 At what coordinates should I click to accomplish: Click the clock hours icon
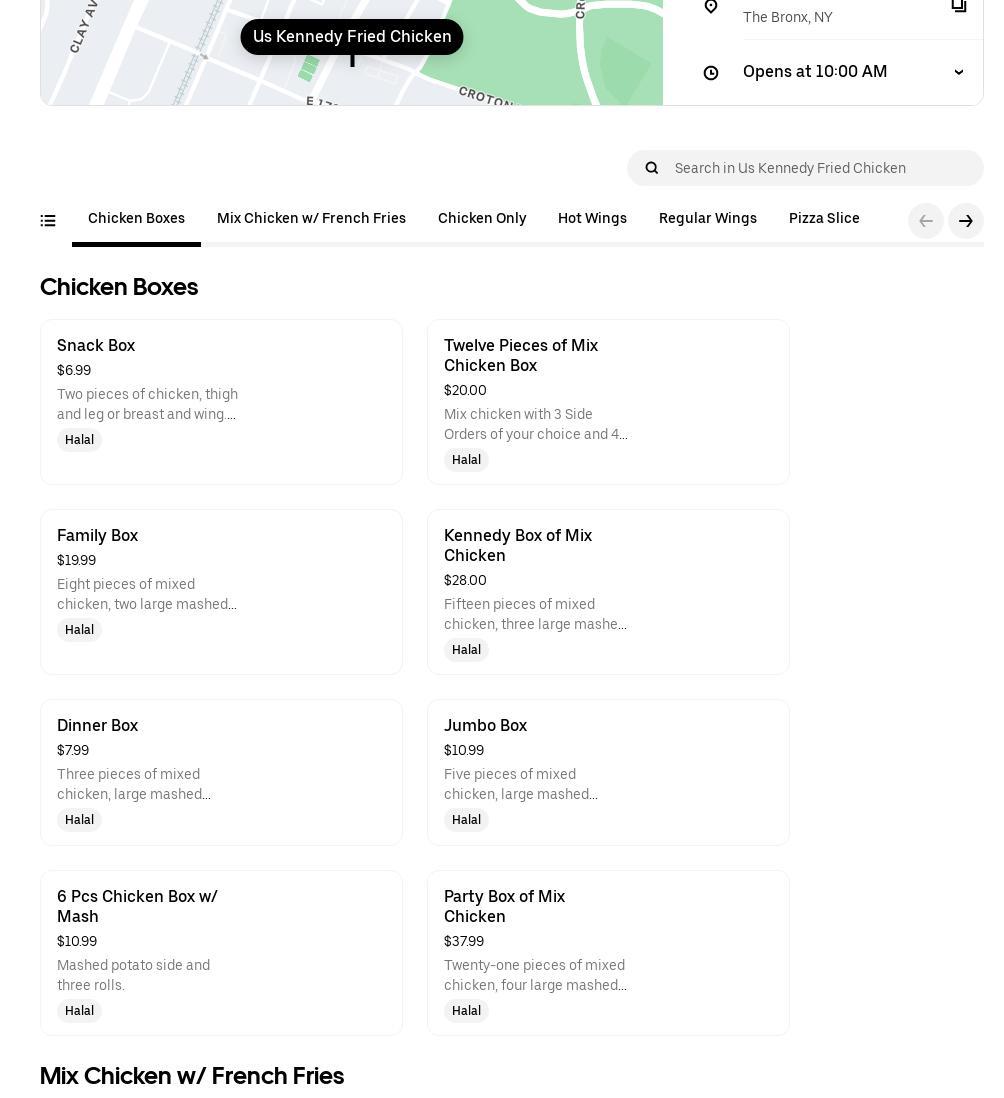point(711,73)
